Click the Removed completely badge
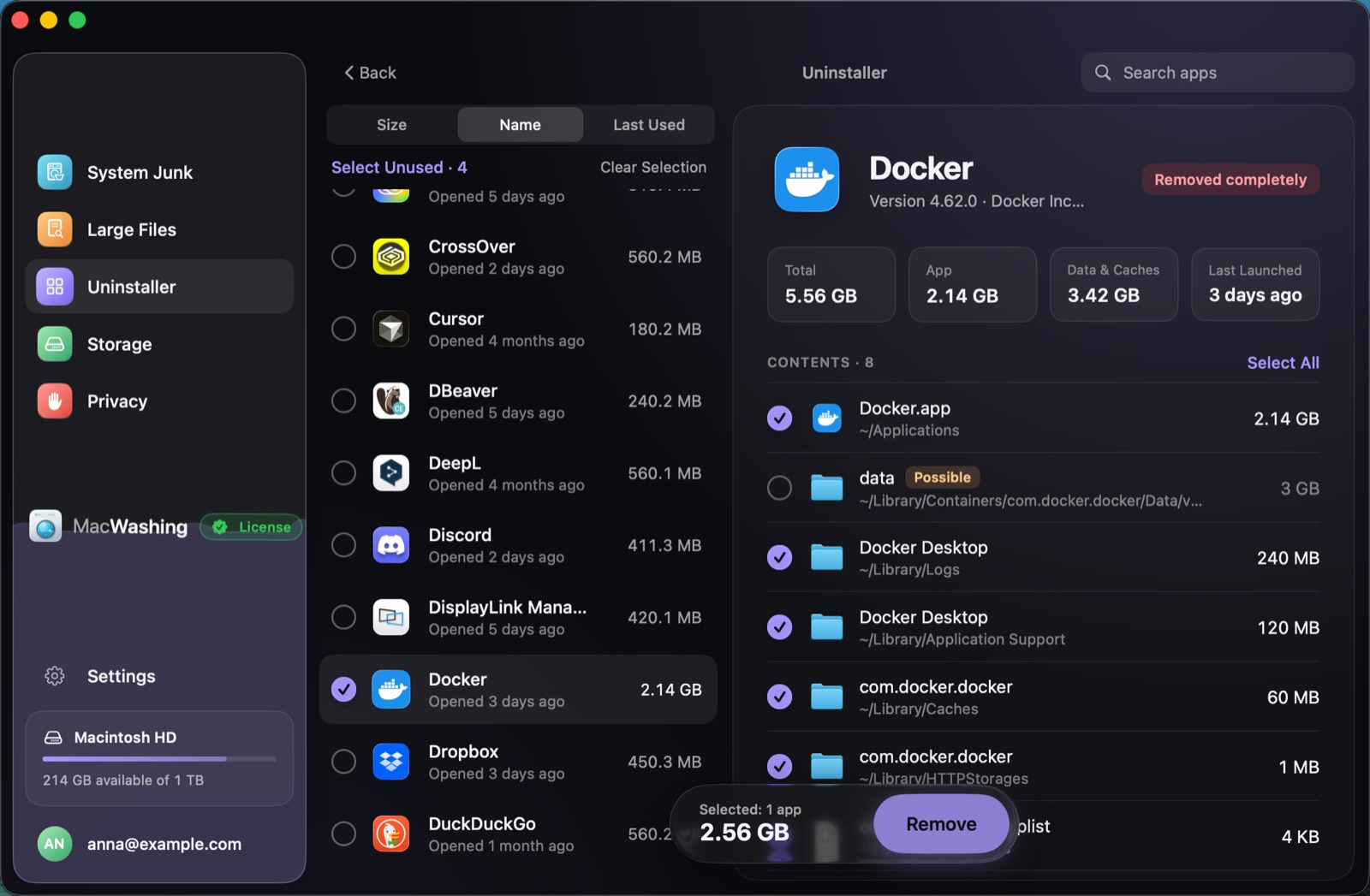The height and width of the screenshot is (896, 1370). pos(1230,180)
